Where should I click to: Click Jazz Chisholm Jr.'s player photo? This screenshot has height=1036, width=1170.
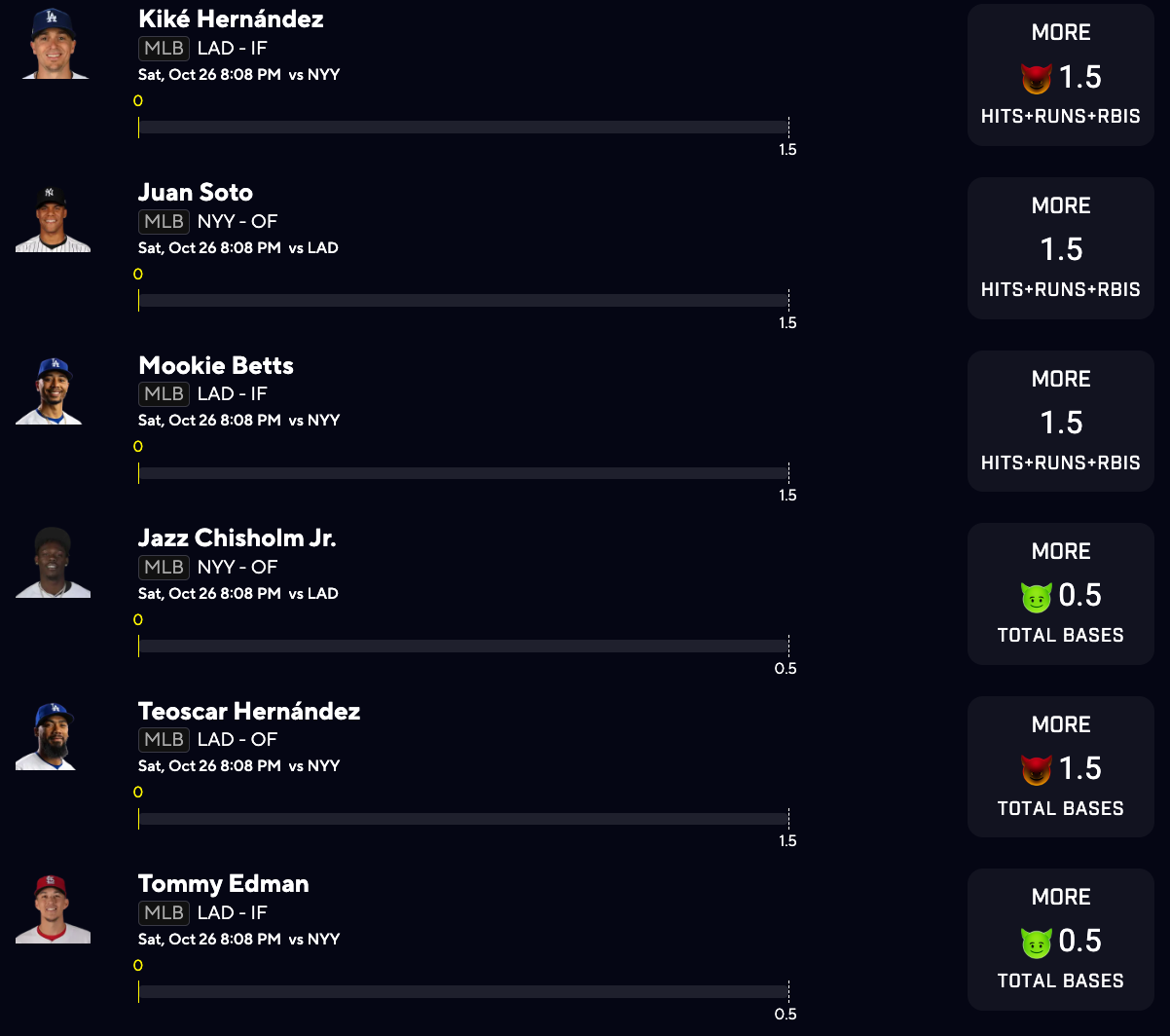coord(54,563)
